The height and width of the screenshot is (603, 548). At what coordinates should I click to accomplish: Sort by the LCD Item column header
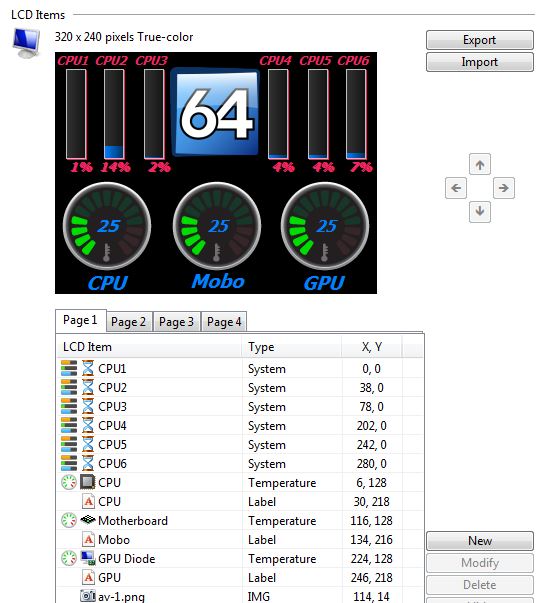click(149, 347)
